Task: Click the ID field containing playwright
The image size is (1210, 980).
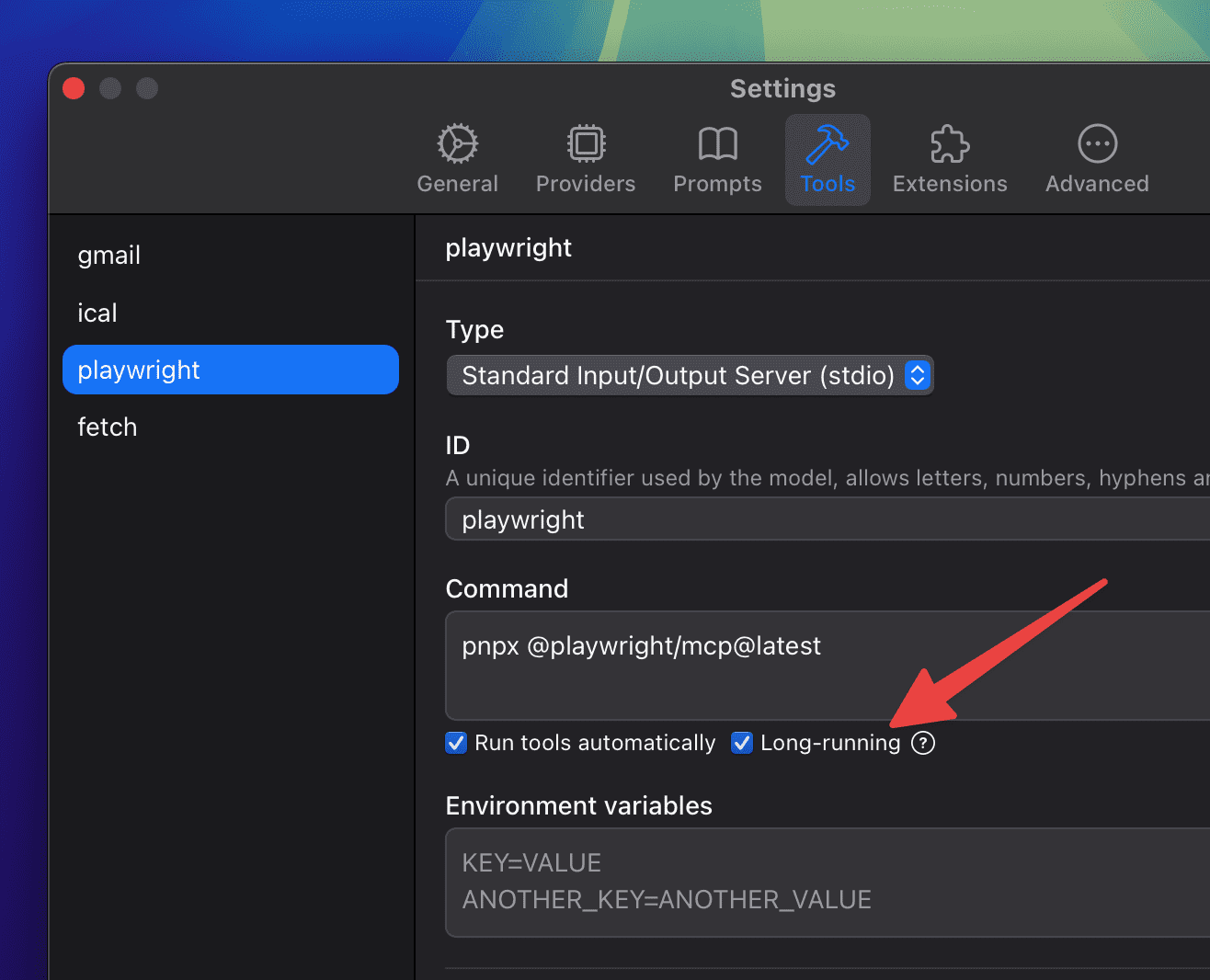Action: (x=828, y=519)
